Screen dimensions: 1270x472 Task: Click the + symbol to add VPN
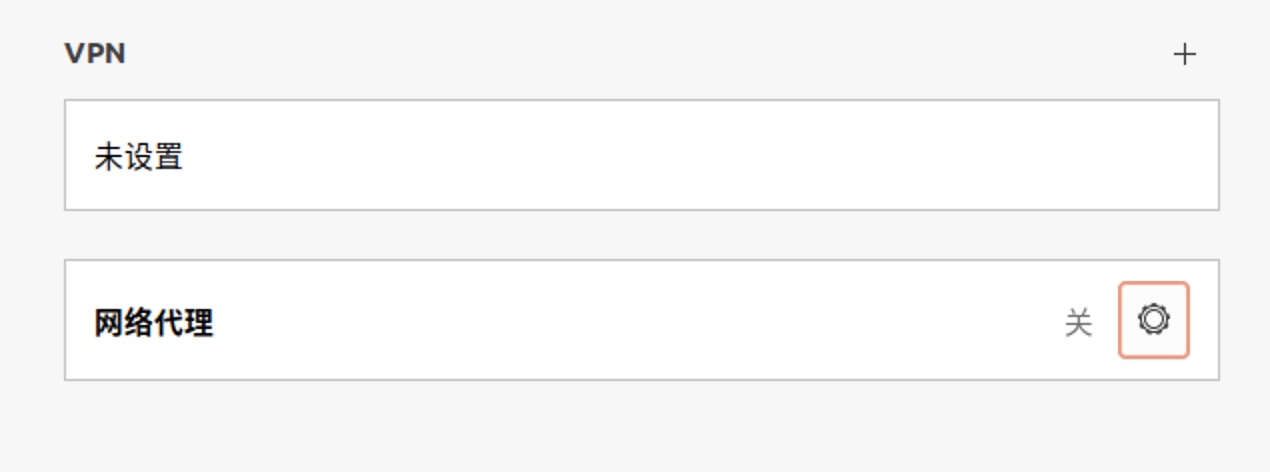pos(1184,54)
